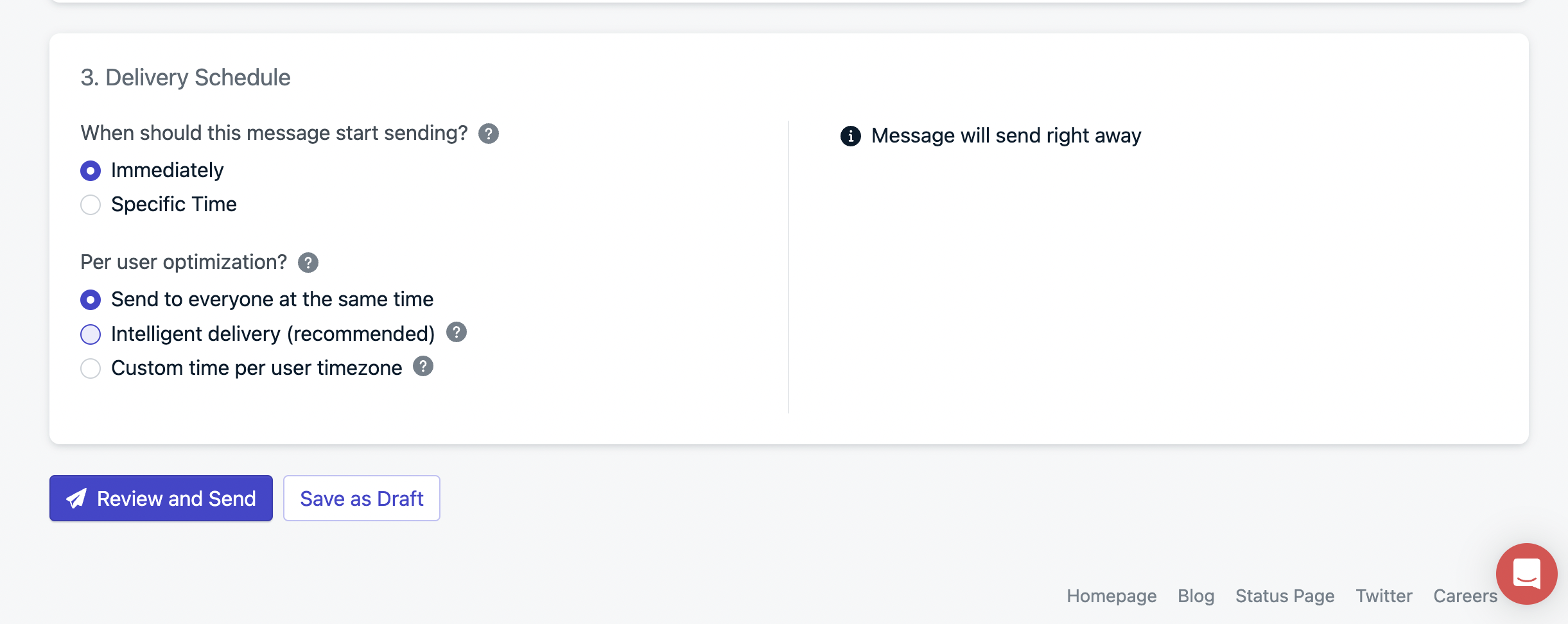Open help icon for Custom time per timezone
This screenshot has width=1568, height=624.
click(x=423, y=367)
